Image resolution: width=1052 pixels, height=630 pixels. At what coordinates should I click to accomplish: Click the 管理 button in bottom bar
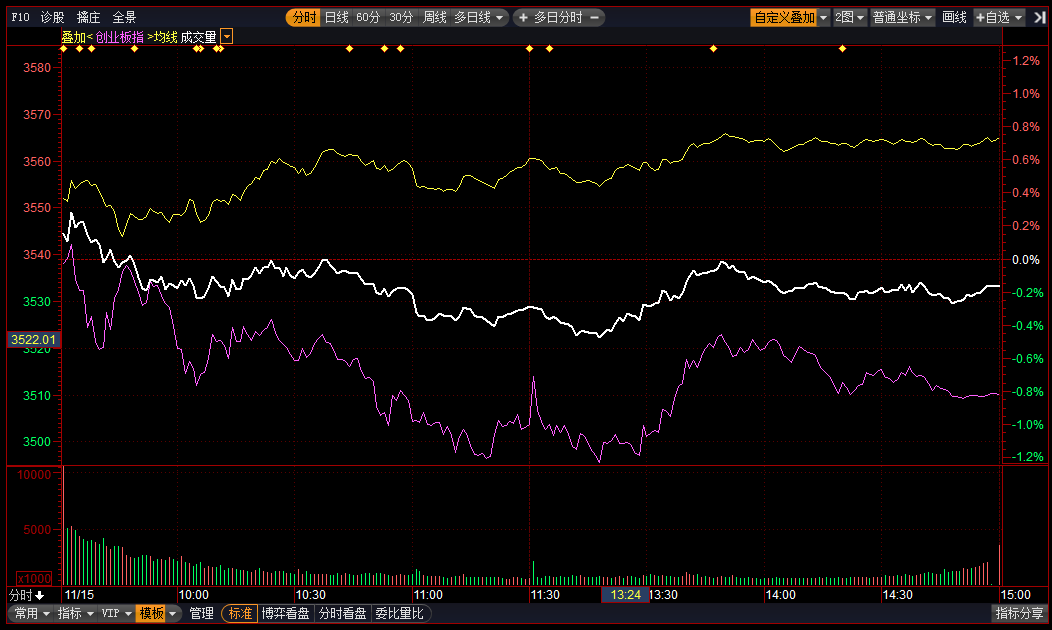(x=201, y=613)
